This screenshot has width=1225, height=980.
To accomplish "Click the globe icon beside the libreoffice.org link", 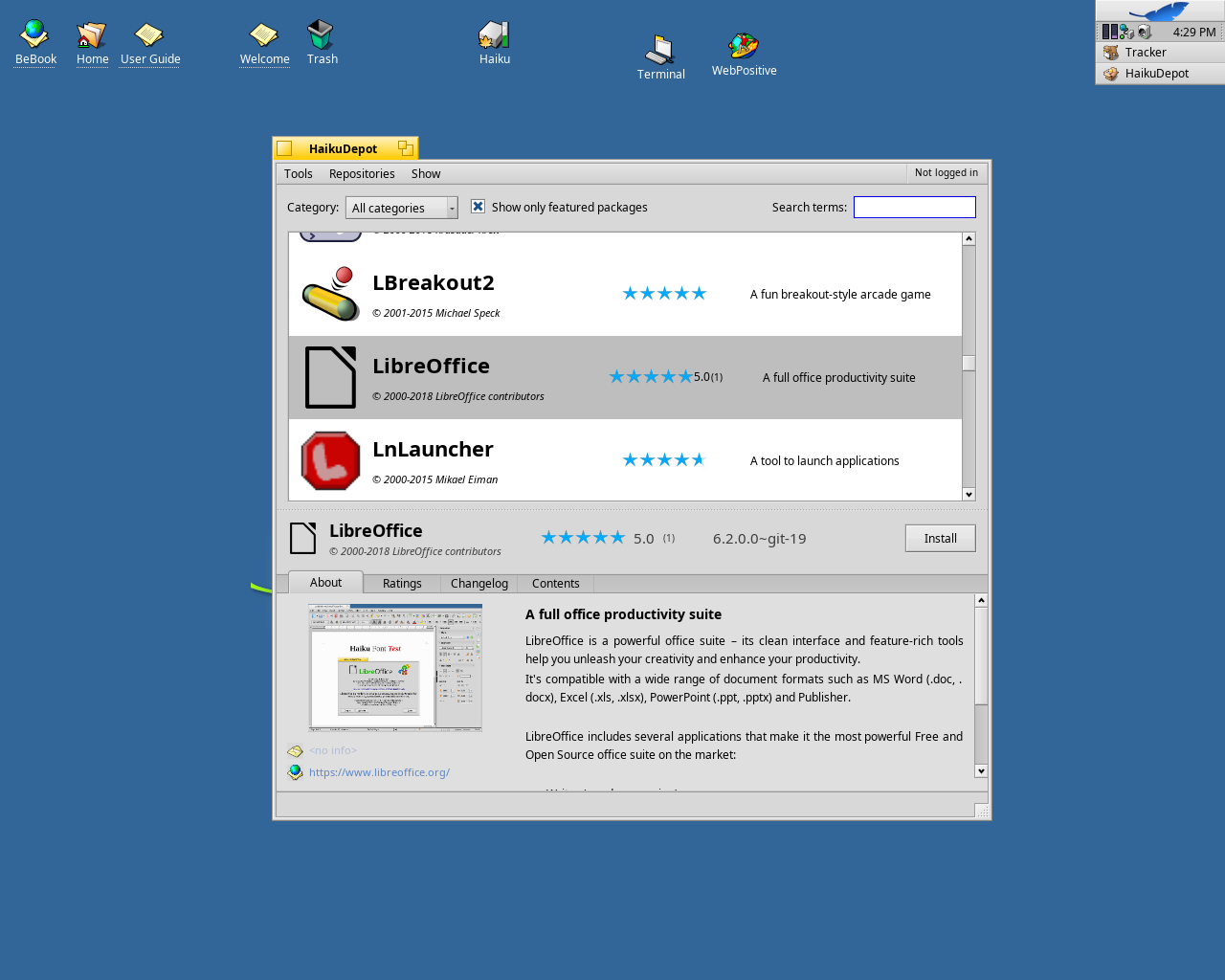I will pyautogui.click(x=295, y=772).
